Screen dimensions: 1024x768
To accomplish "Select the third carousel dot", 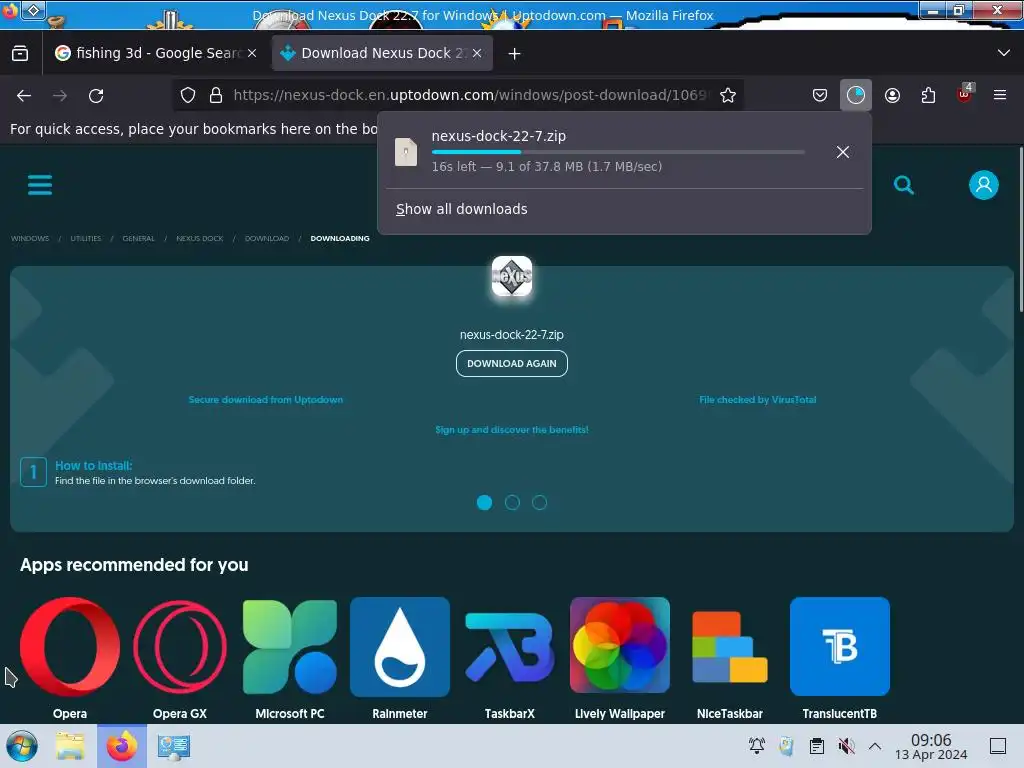I will coord(539,502).
